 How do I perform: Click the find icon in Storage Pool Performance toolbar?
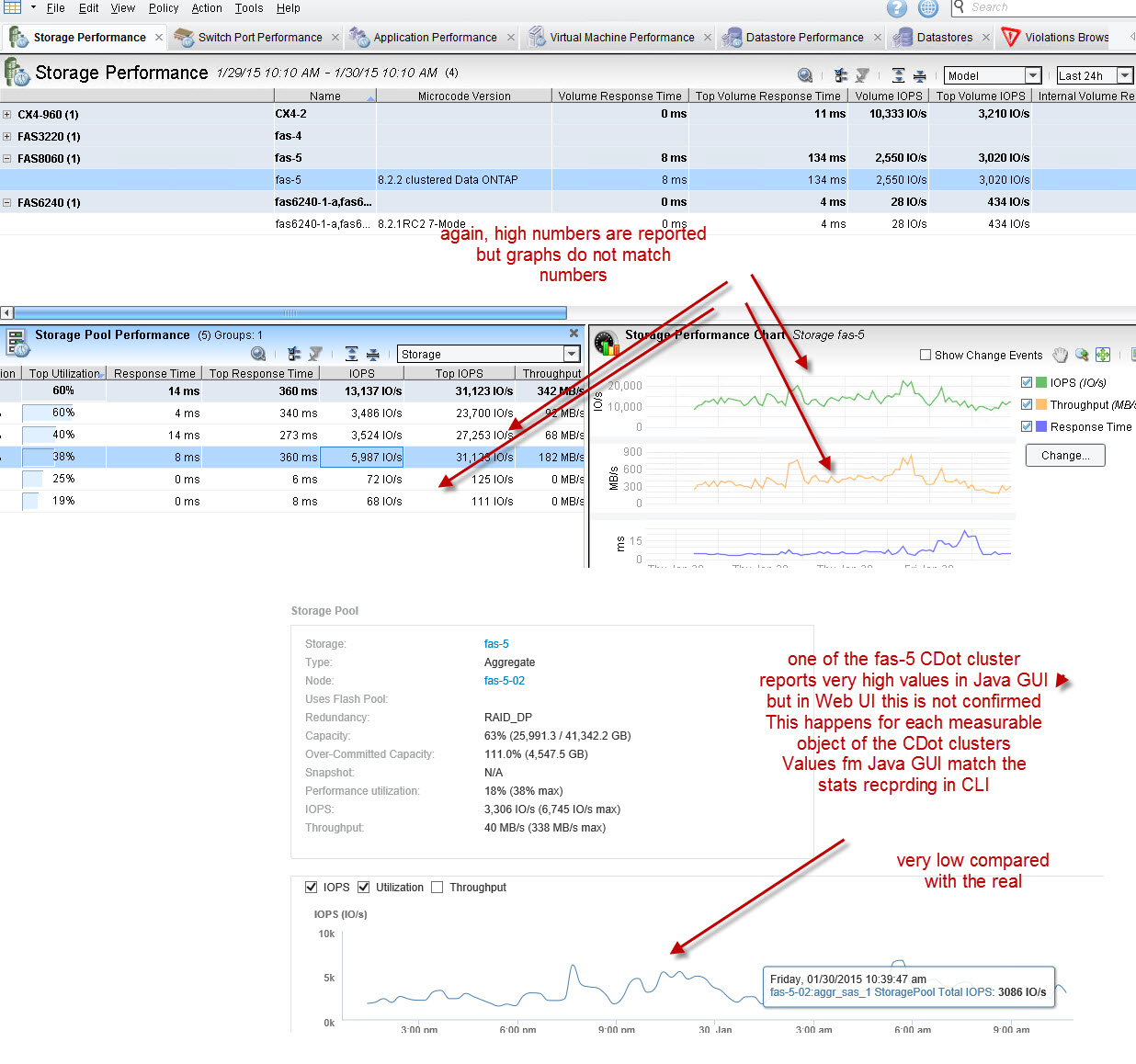pos(258,354)
